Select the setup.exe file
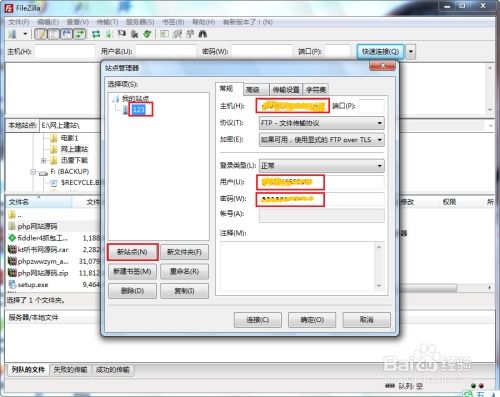Viewport: 500px width, 397px height. [x=33, y=285]
